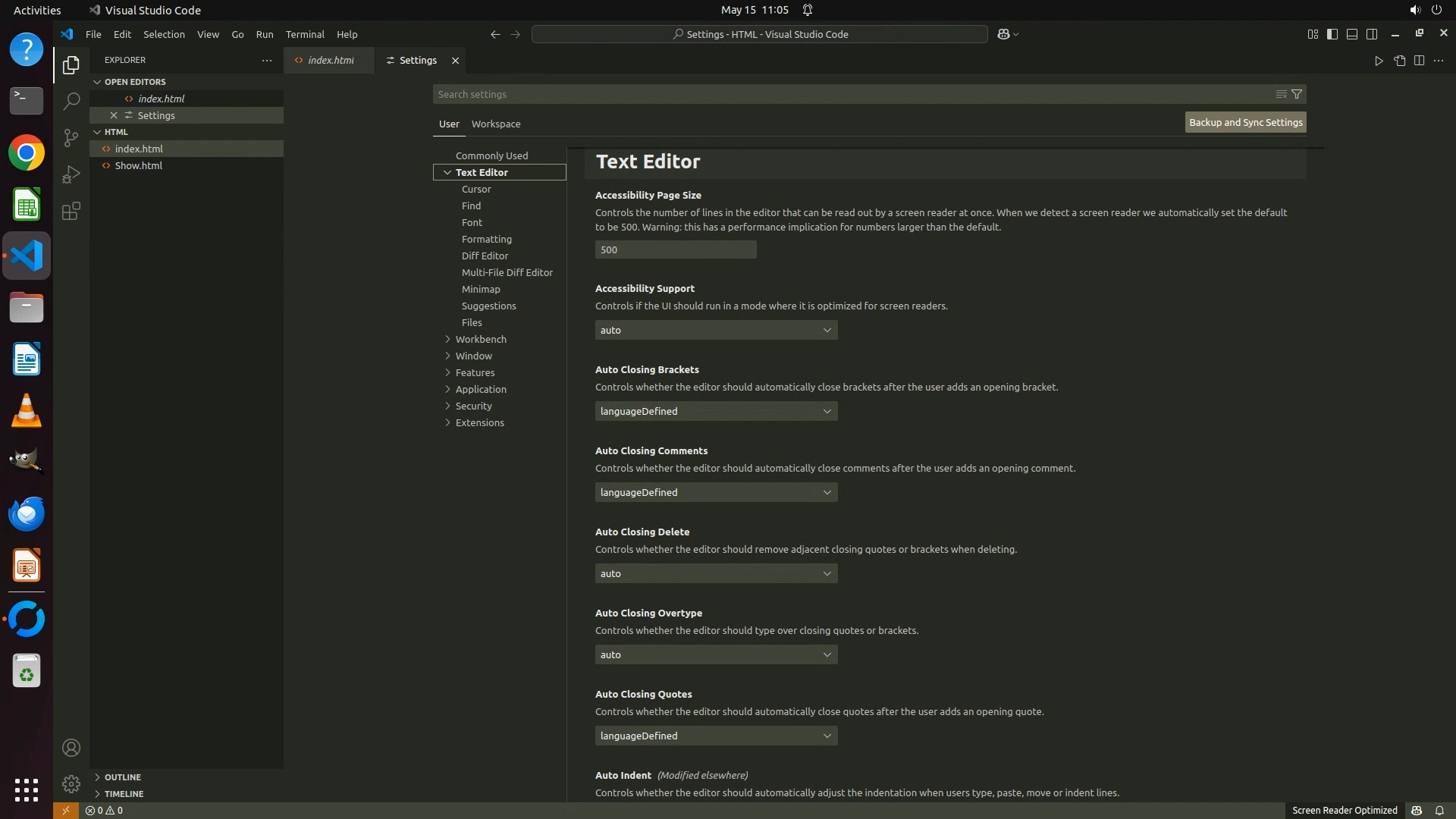Screen dimensions: 1456x819
Task: Click the Search settings input field
Action: 849,94
